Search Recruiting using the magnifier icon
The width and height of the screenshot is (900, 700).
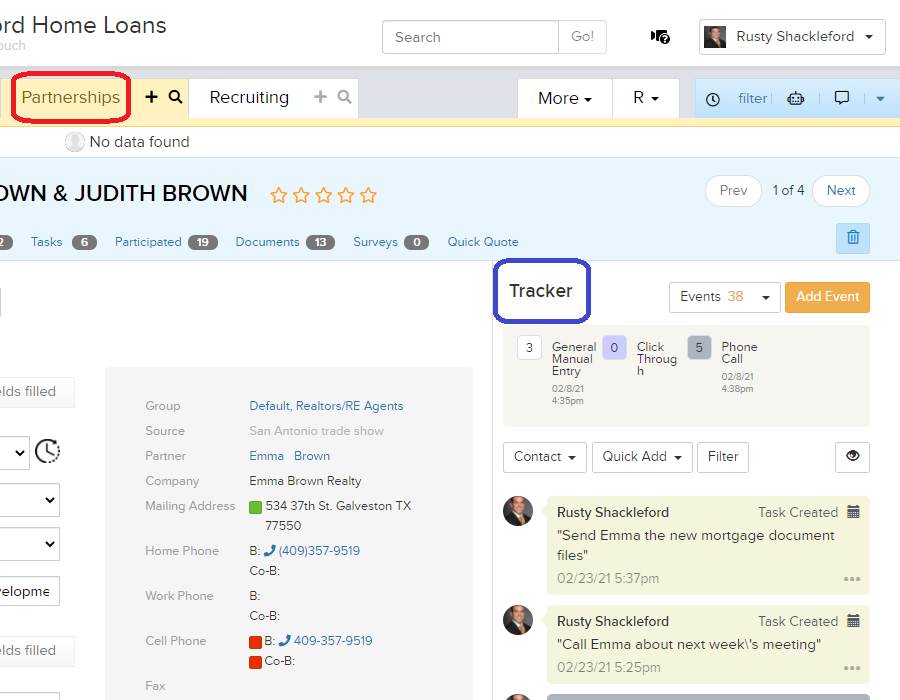(x=344, y=96)
